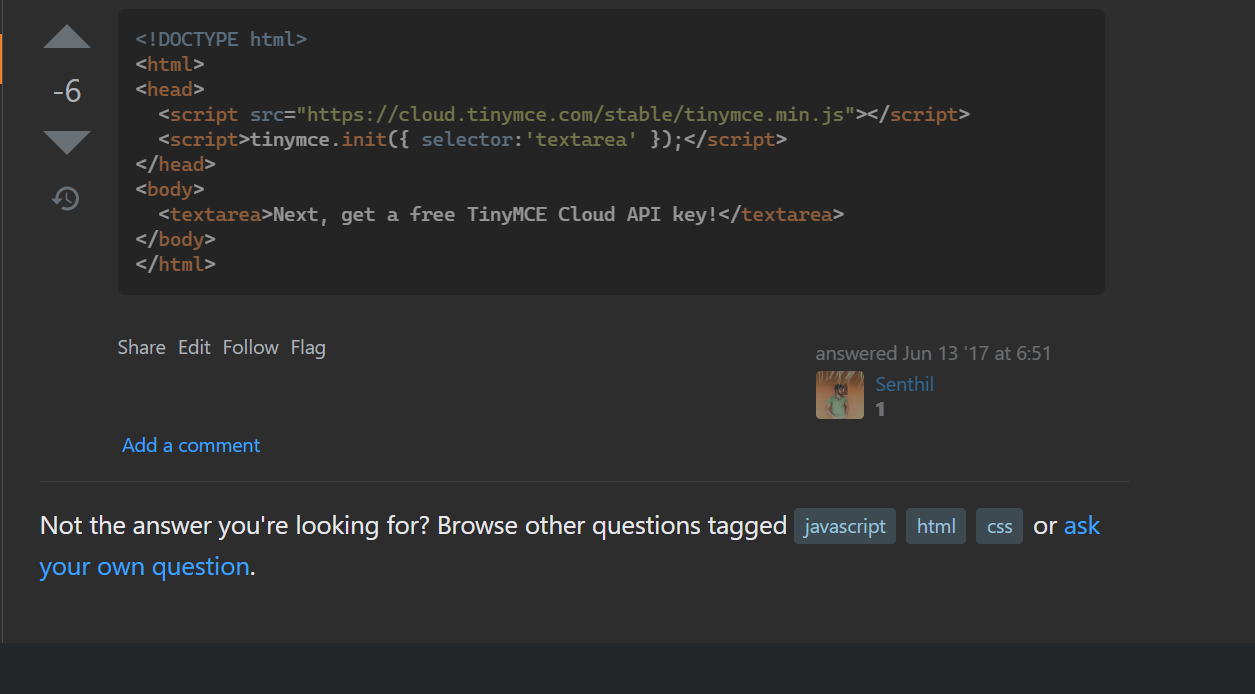
Task: Browse the css tag
Action: pos(999,526)
